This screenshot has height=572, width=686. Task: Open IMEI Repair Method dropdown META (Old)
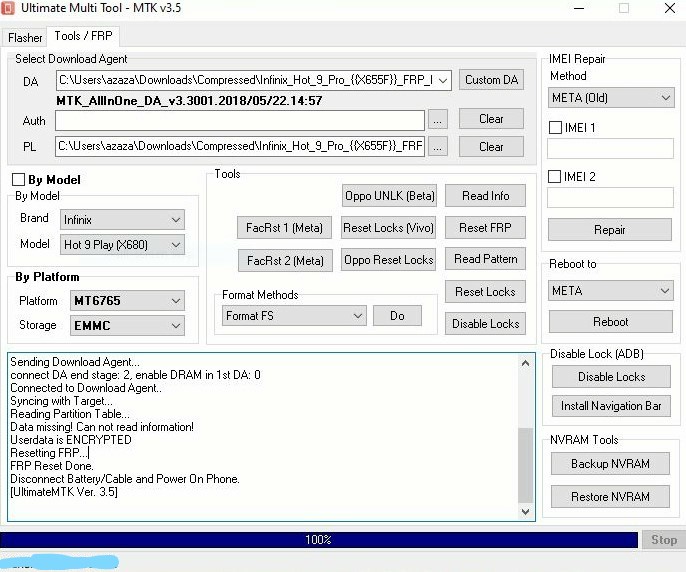coord(611,98)
